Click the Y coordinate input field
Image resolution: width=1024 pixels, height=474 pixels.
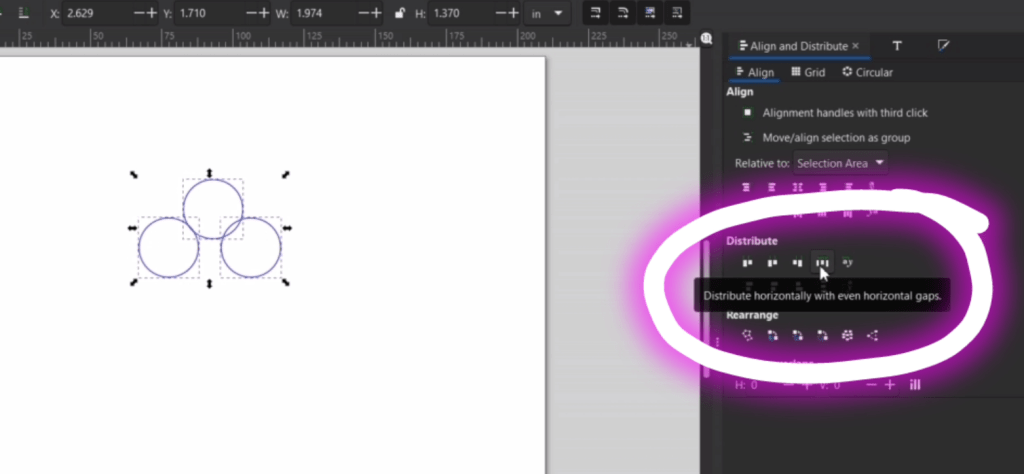208,13
